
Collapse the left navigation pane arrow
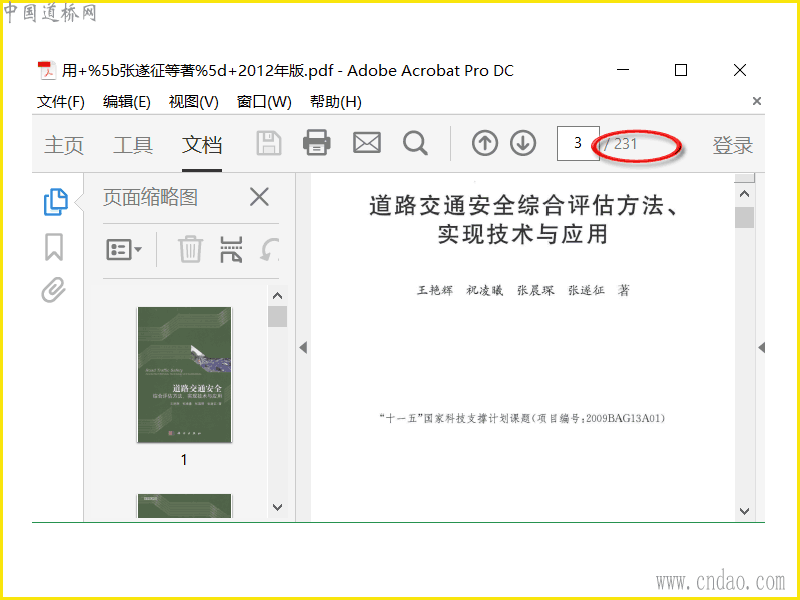coord(303,347)
